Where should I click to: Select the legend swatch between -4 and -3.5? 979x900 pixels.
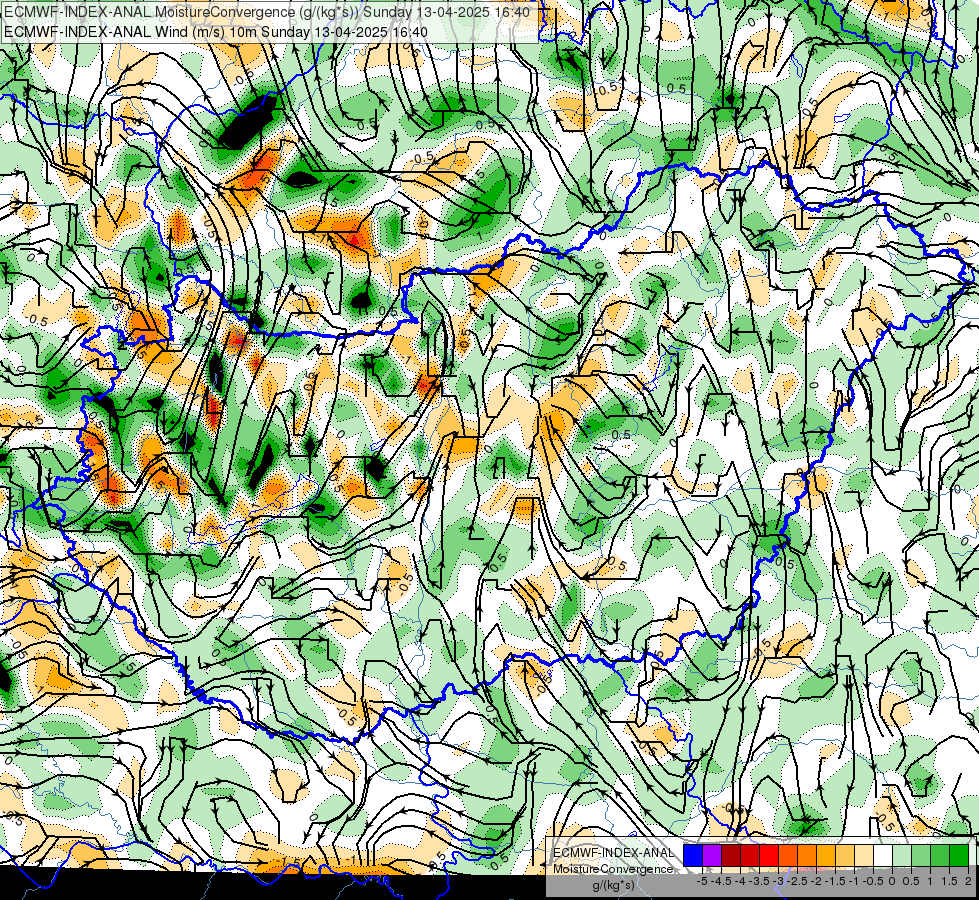pos(750,856)
